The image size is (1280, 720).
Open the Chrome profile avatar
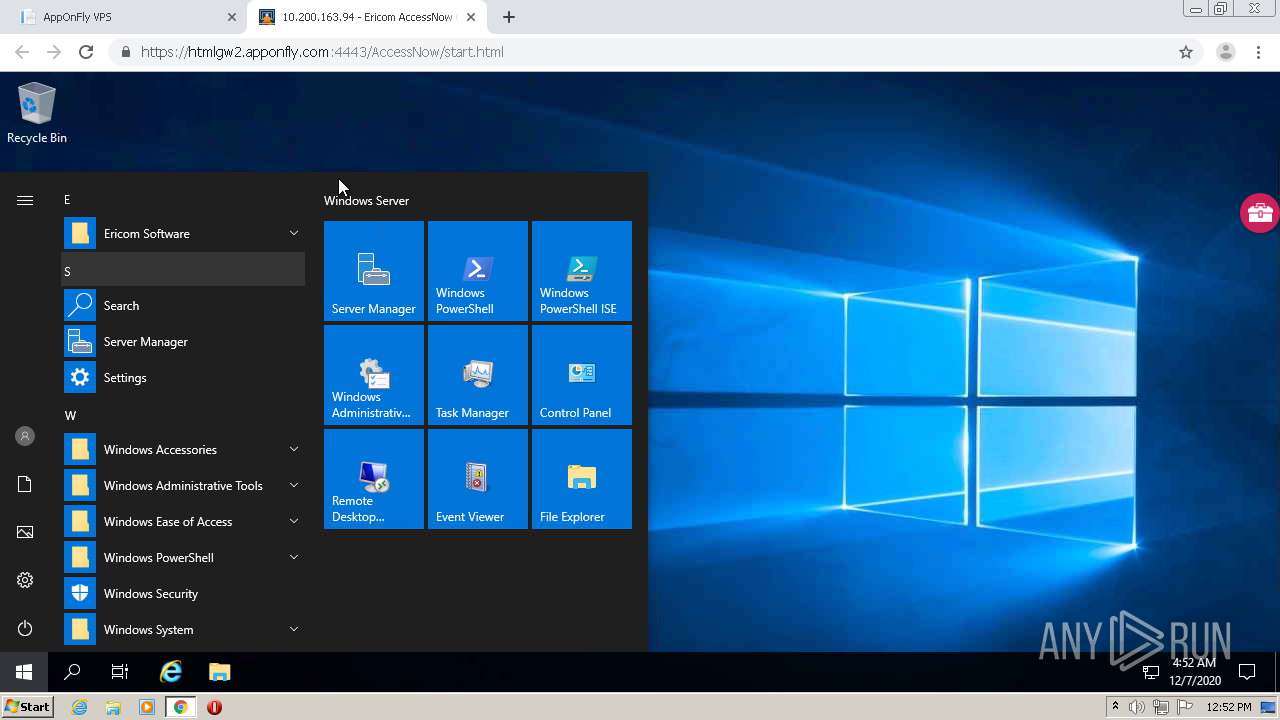[x=1225, y=52]
